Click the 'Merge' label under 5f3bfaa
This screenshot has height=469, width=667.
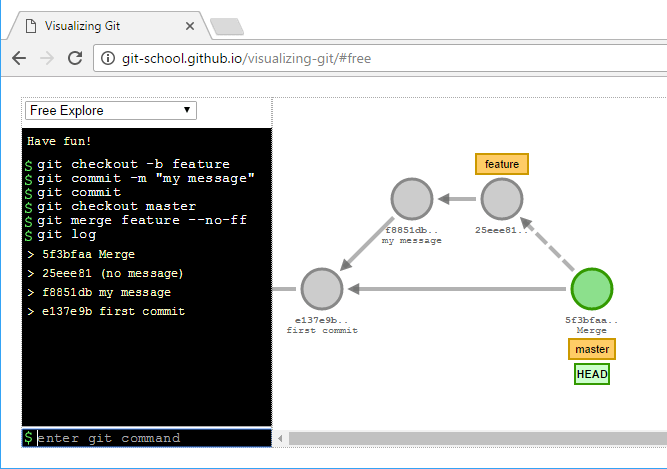pyautogui.click(x=592, y=330)
